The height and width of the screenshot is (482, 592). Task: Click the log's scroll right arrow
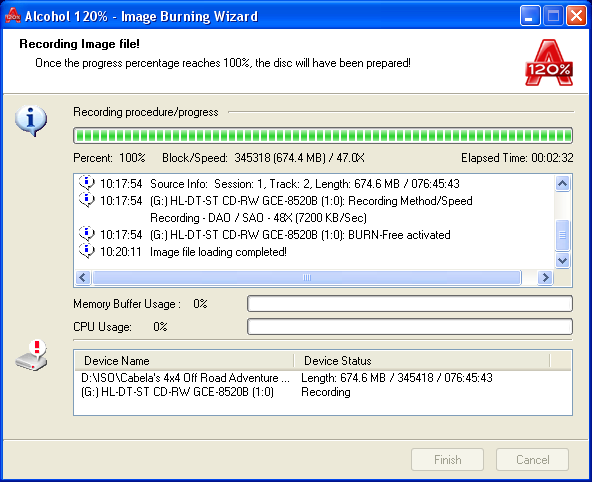click(x=545, y=277)
